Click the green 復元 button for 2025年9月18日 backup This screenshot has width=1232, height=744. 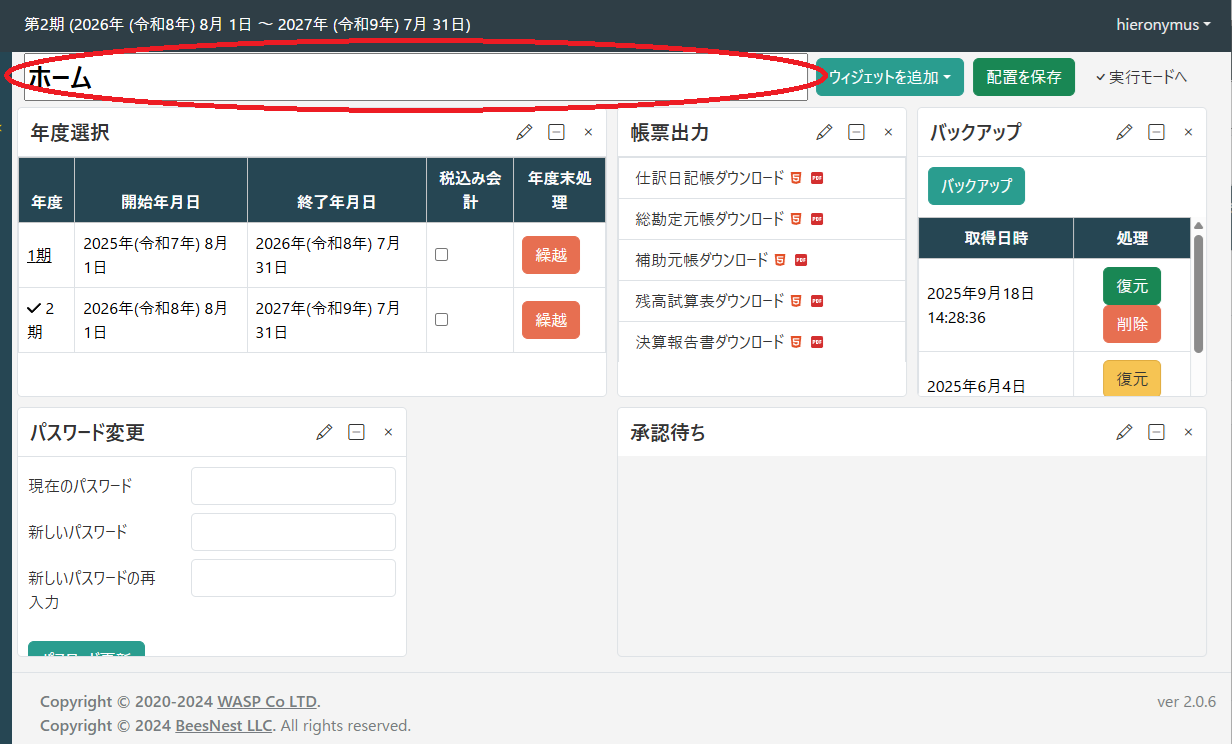[1131, 286]
